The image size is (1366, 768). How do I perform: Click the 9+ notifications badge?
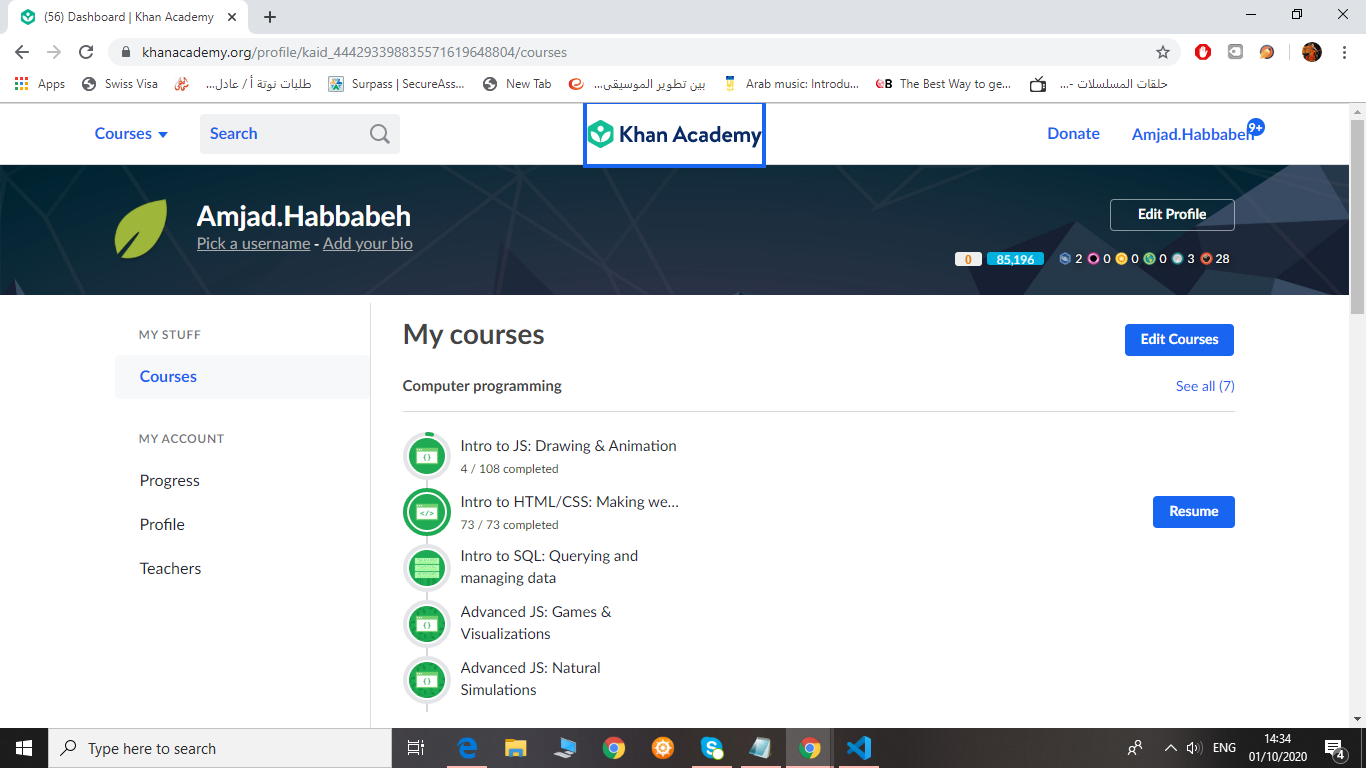(1256, 127)
